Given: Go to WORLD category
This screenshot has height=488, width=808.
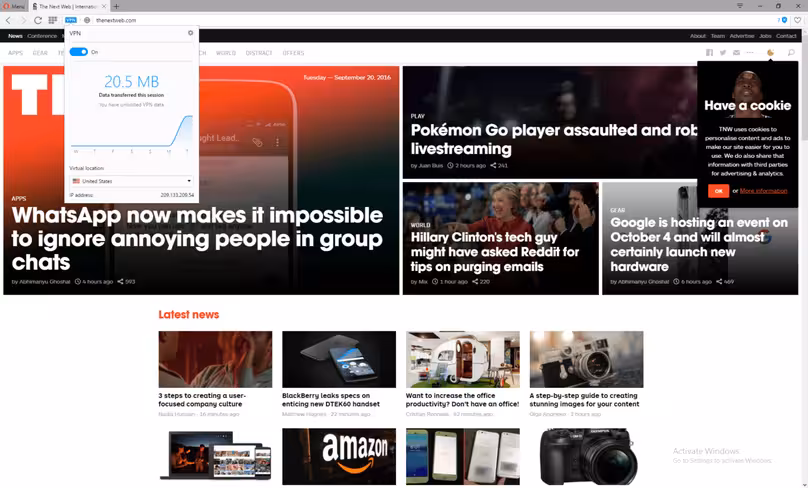Looking at the screenshot, I should pyautogui.click(x=226, y=53).
